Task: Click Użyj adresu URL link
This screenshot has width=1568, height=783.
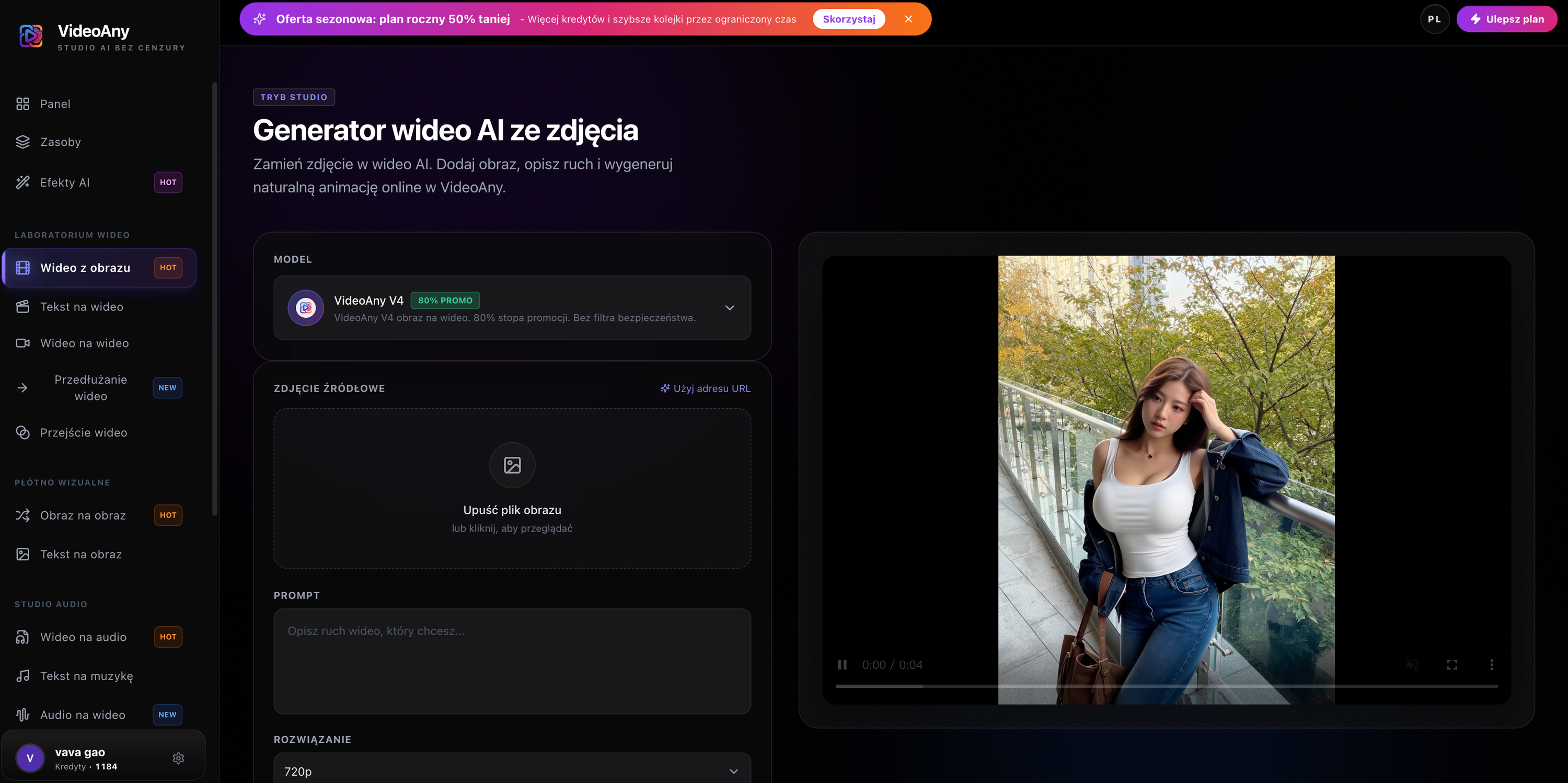Action: coord(706,388)
